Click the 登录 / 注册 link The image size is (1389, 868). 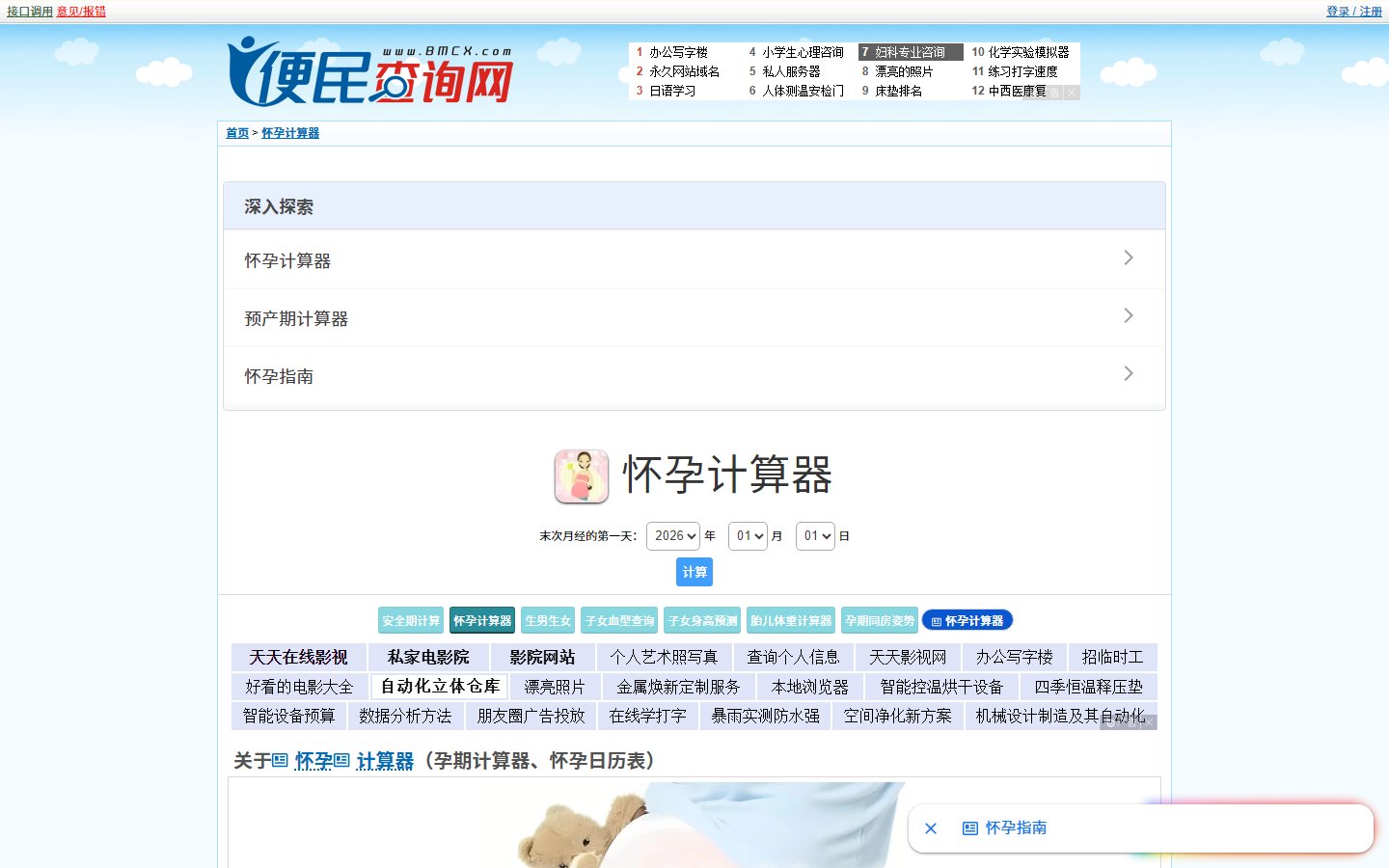[1354, 12]
